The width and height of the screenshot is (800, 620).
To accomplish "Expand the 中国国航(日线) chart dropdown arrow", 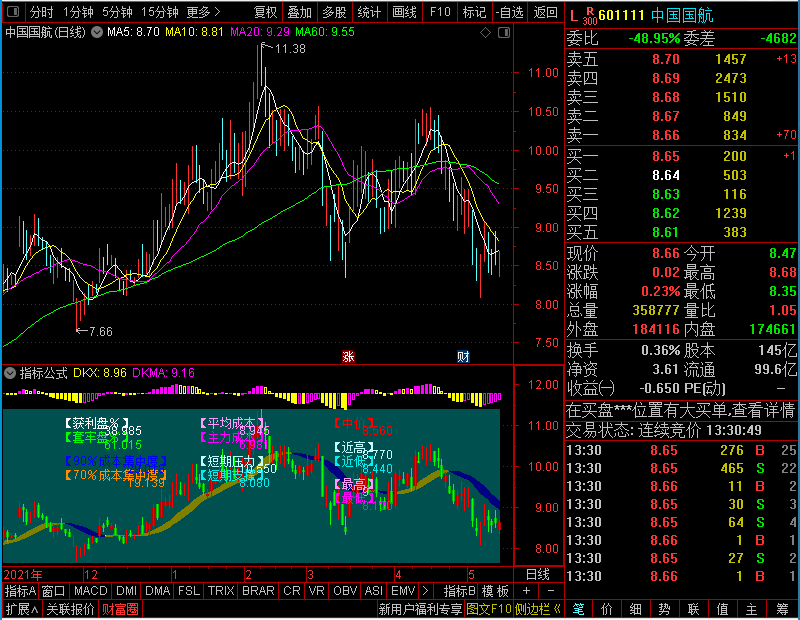I will 97,32.
